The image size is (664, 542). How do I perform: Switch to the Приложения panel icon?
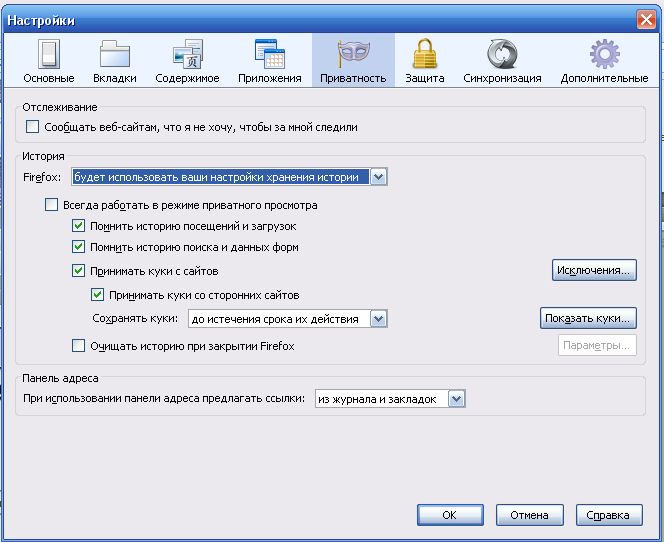[x=270, y=55]
